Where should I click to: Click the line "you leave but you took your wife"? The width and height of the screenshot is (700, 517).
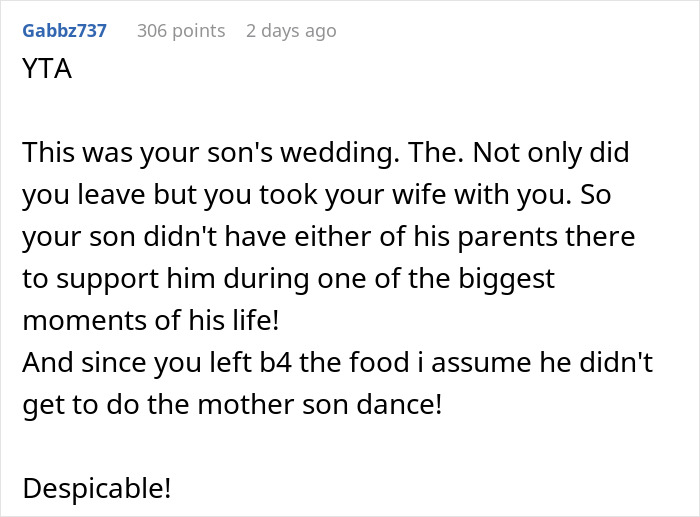[315, 195]
